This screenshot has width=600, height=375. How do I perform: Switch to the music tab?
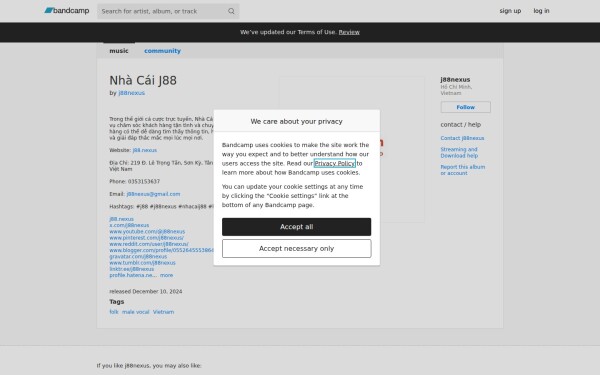(119, 51)
